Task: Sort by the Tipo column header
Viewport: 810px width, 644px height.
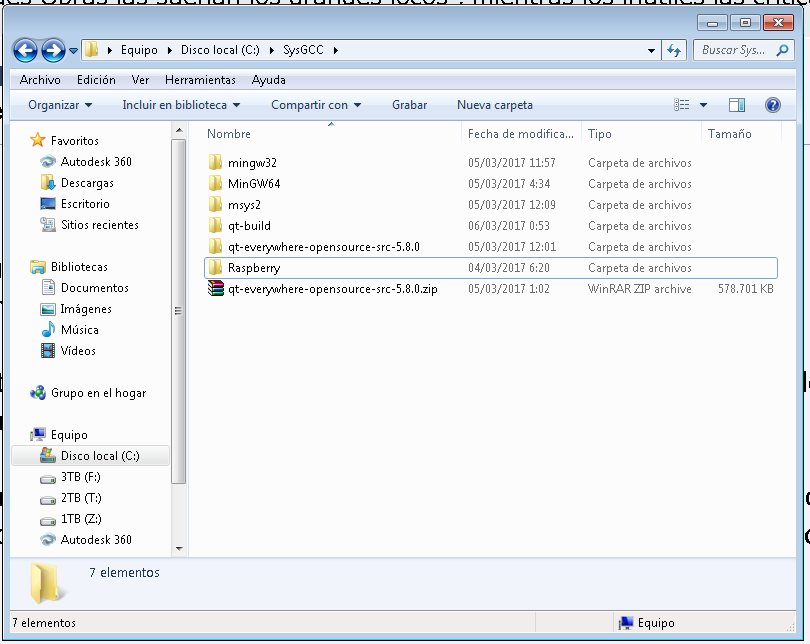Action: pos(600,134)
